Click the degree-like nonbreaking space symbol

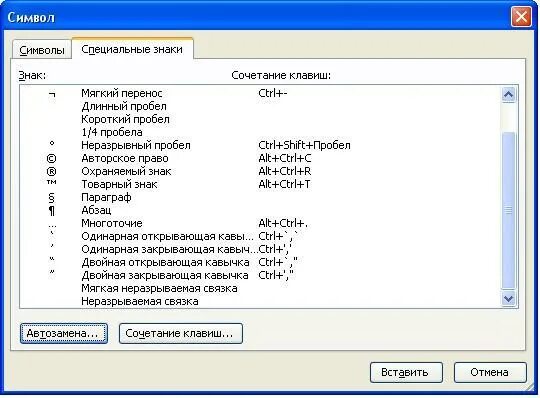52,143
